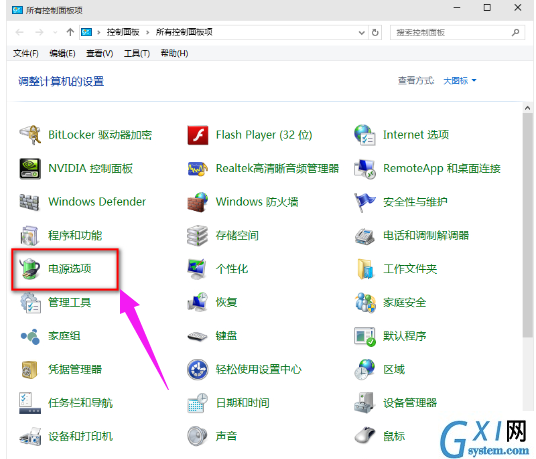Open 默认程序 icon

(365, 337)
